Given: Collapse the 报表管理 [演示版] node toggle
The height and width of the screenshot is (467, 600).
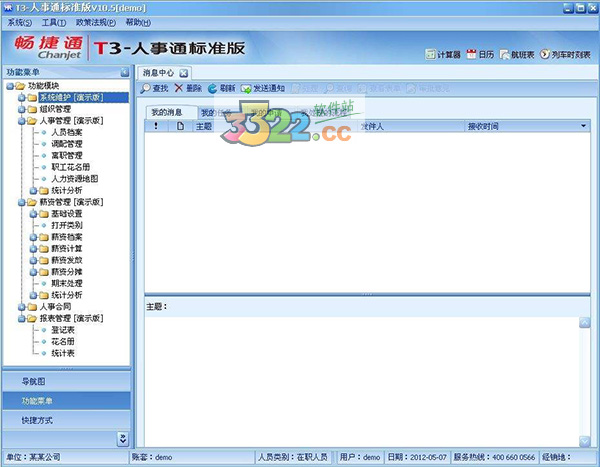Looking at the screenshot, I should coord(22,318).
